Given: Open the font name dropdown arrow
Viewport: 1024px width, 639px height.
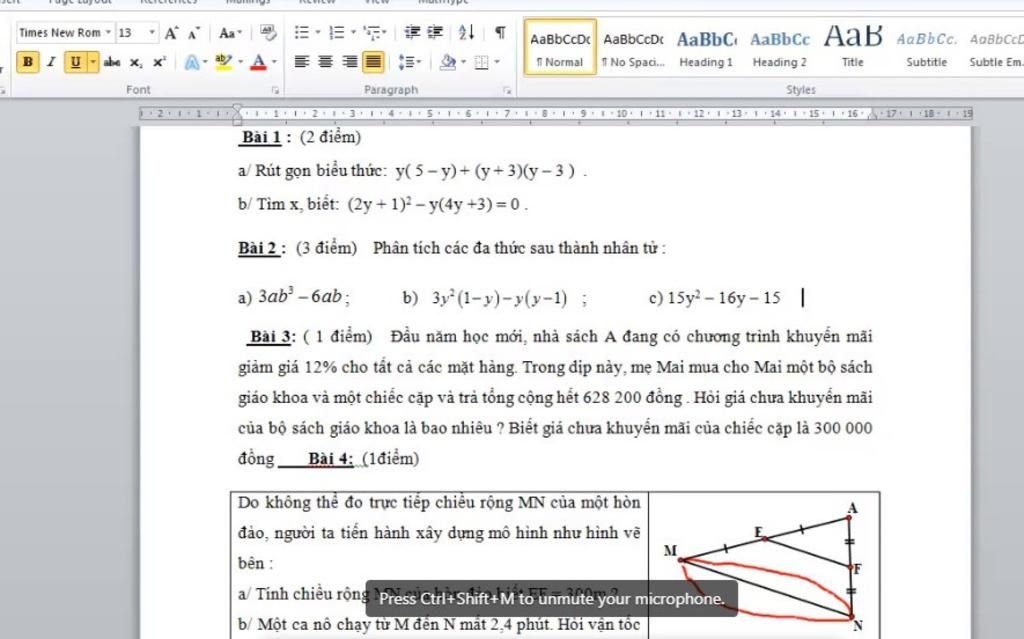Looking at the screenshot, I should click(x=108, y=32).
